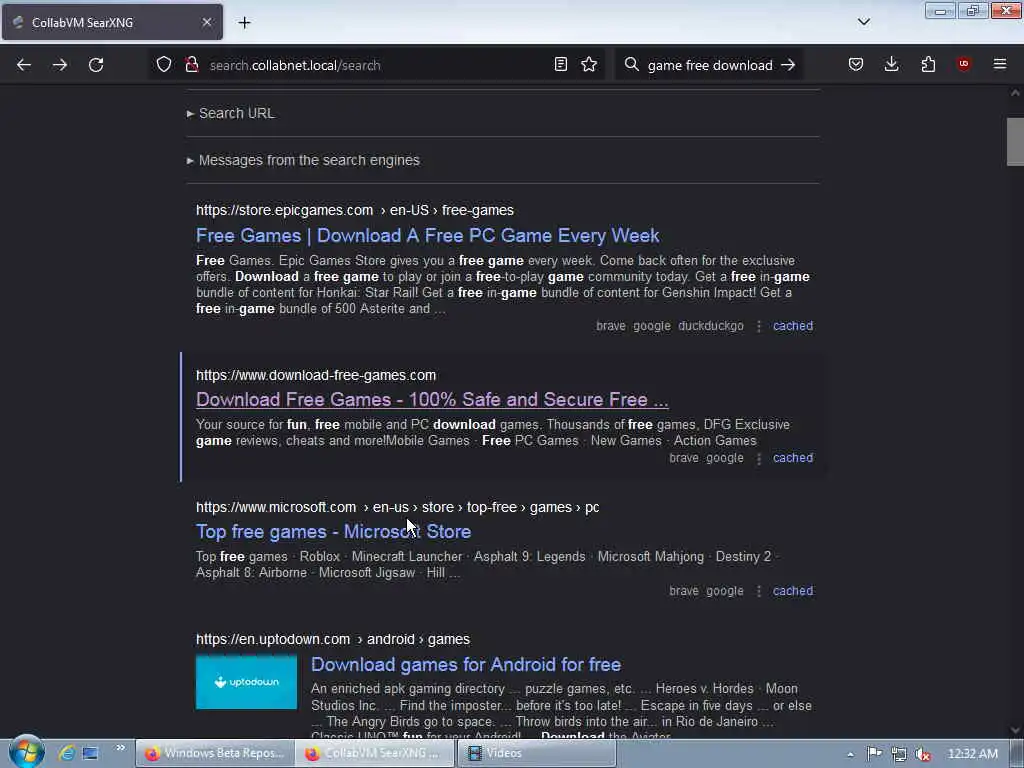The height and width of the screenshot is (768, 1024).
Task: Click the www.download-free-games.com URL text
Action: click(x=316, y=375)
